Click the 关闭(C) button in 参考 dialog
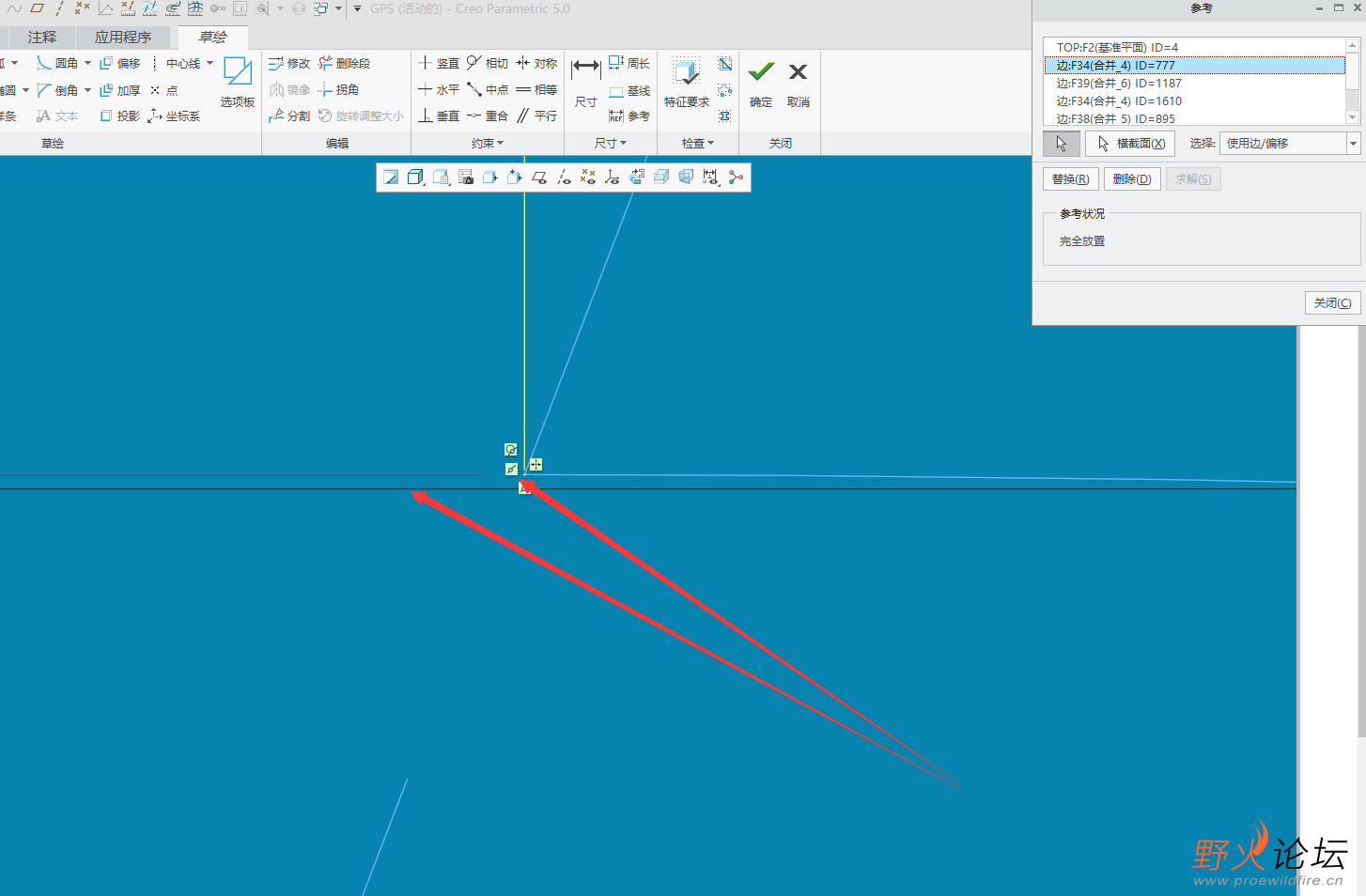This screenshot has width=1366, height=896. coord(1332,302)
